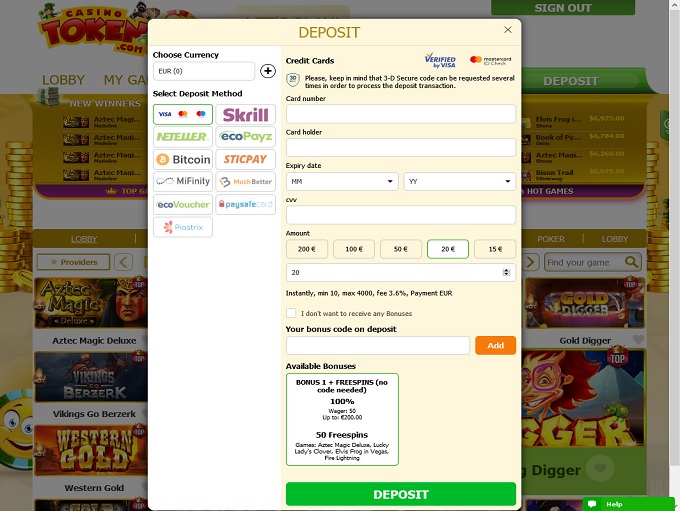Viewport: 680px width, 511px height.
Task: Select the Bonus 1 + Freespins offer card
Action: point(342,419)
